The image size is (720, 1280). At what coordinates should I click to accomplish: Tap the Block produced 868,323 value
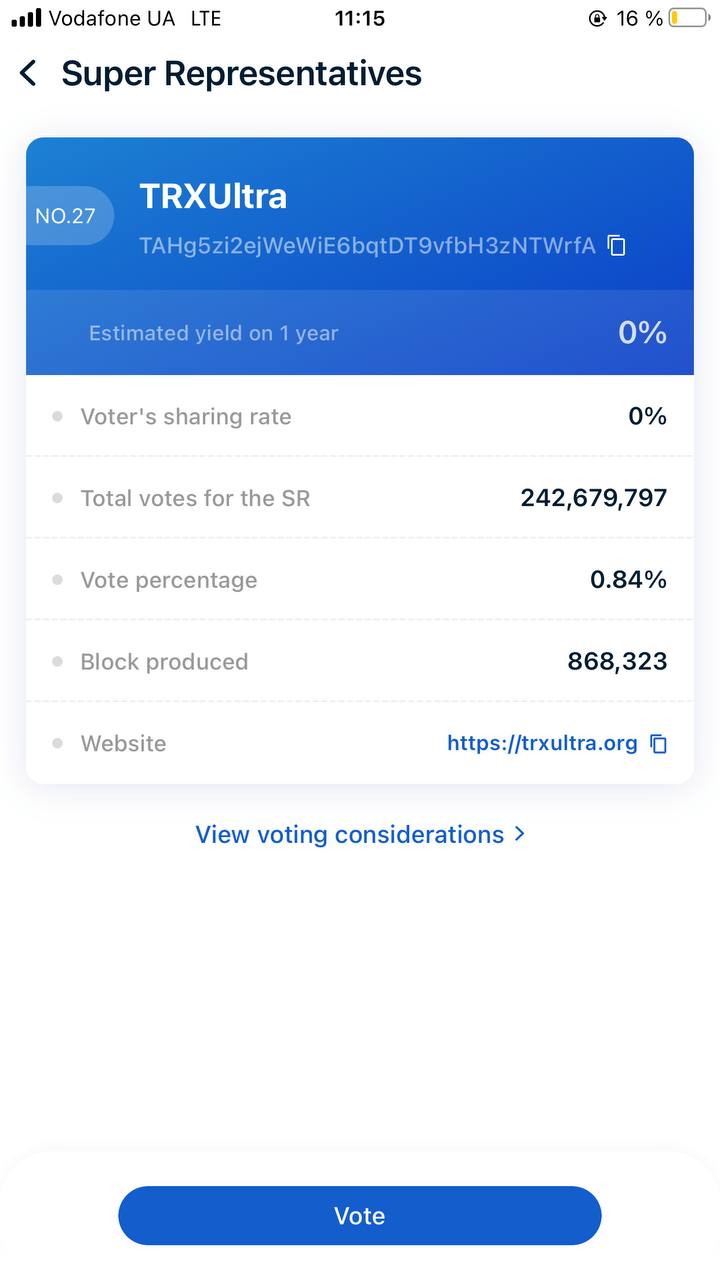(617, 661)
